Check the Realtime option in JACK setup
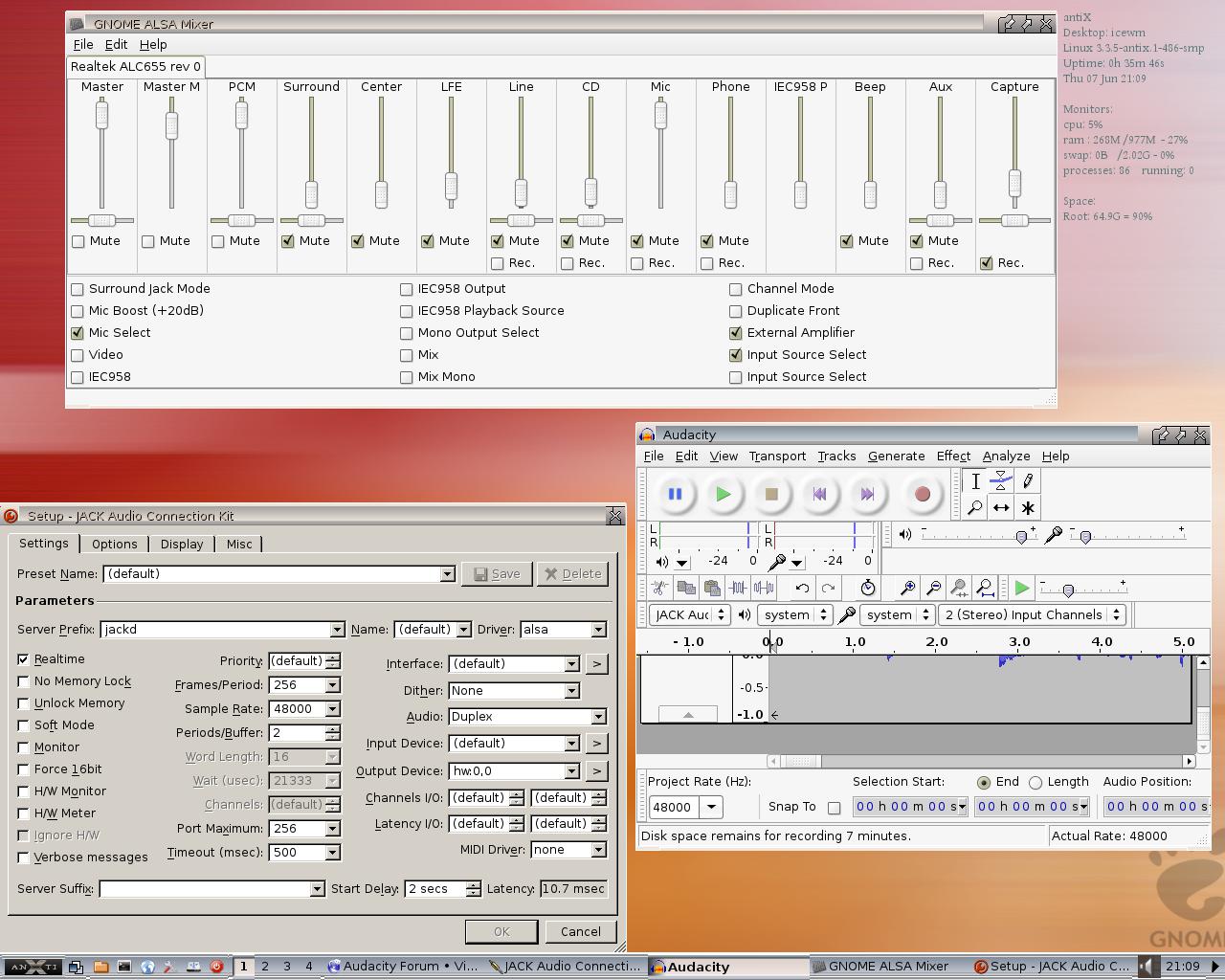 pyautogui.click(x=24, y=658)
